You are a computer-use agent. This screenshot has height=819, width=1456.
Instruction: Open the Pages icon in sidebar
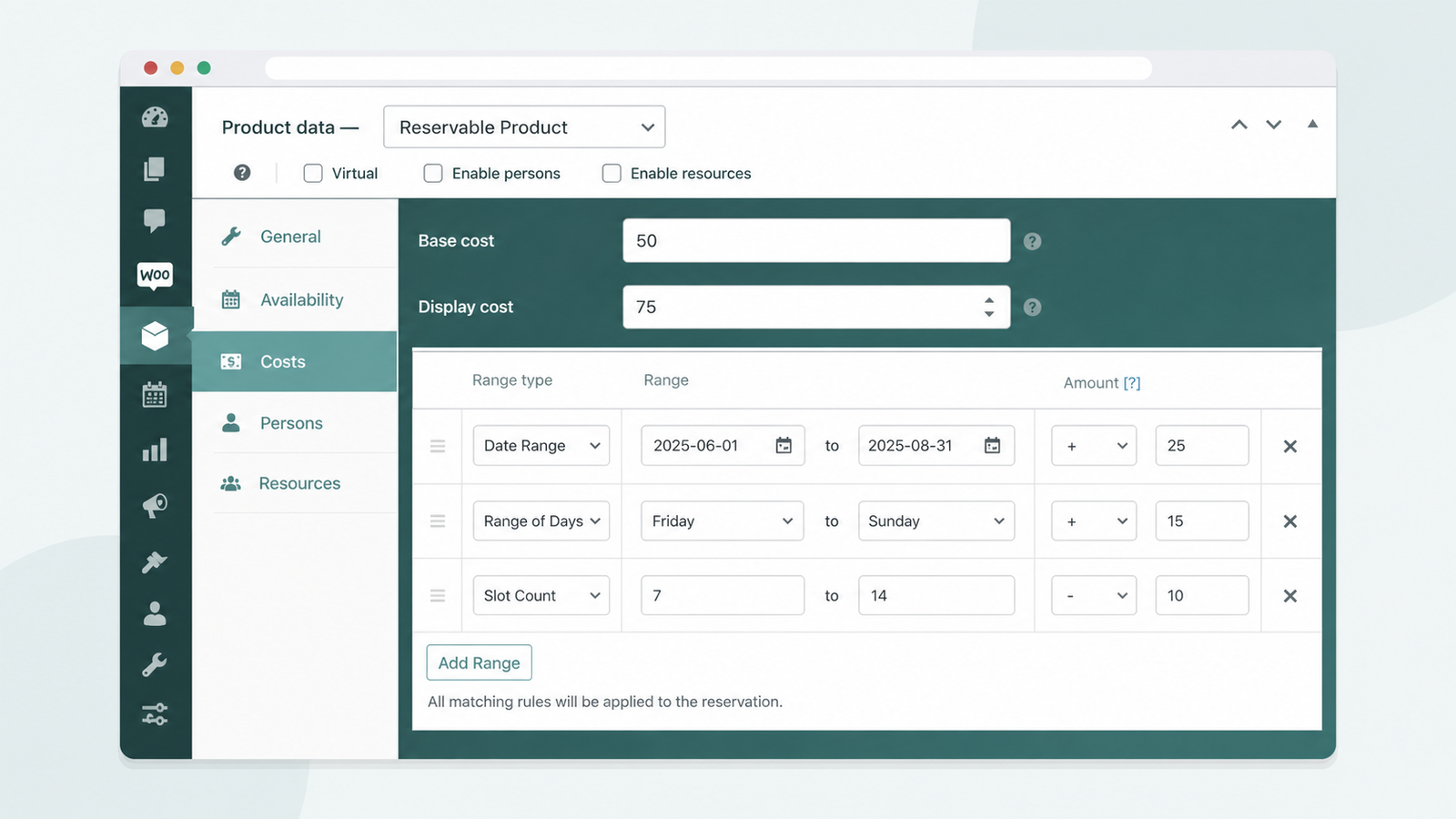tap(155, 168)
